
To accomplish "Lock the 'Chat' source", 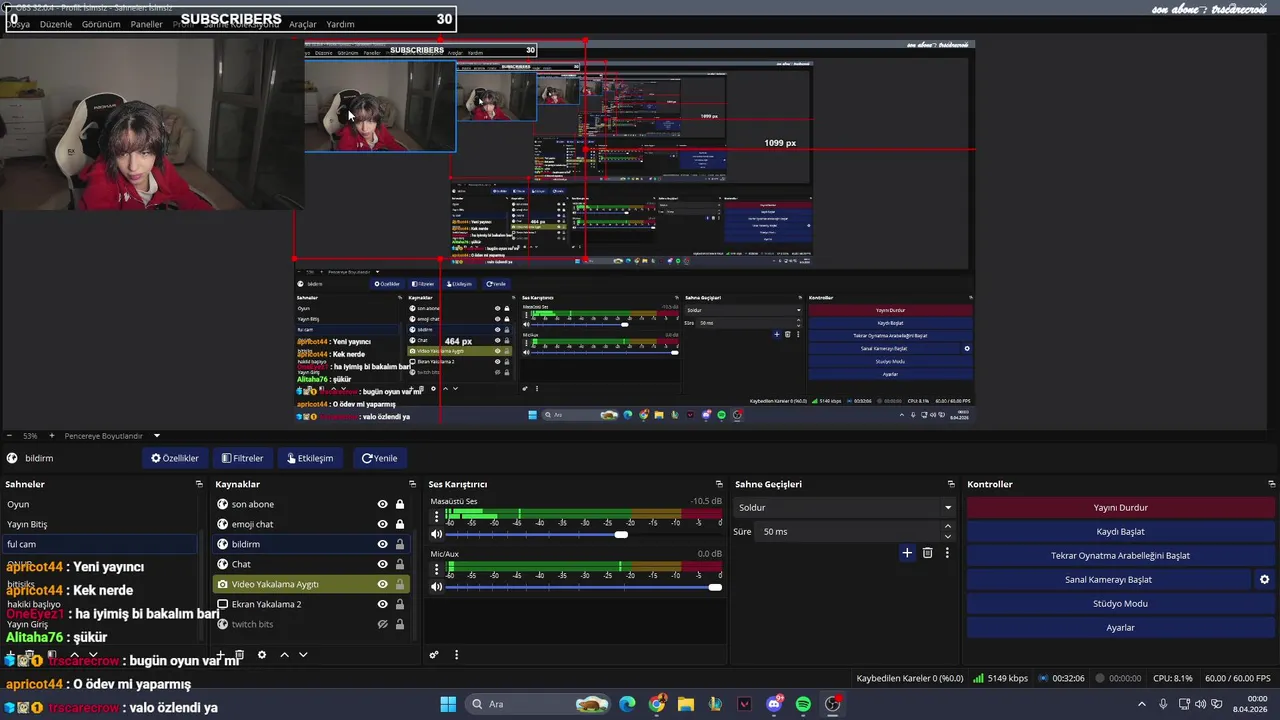I will click(400, 564).
